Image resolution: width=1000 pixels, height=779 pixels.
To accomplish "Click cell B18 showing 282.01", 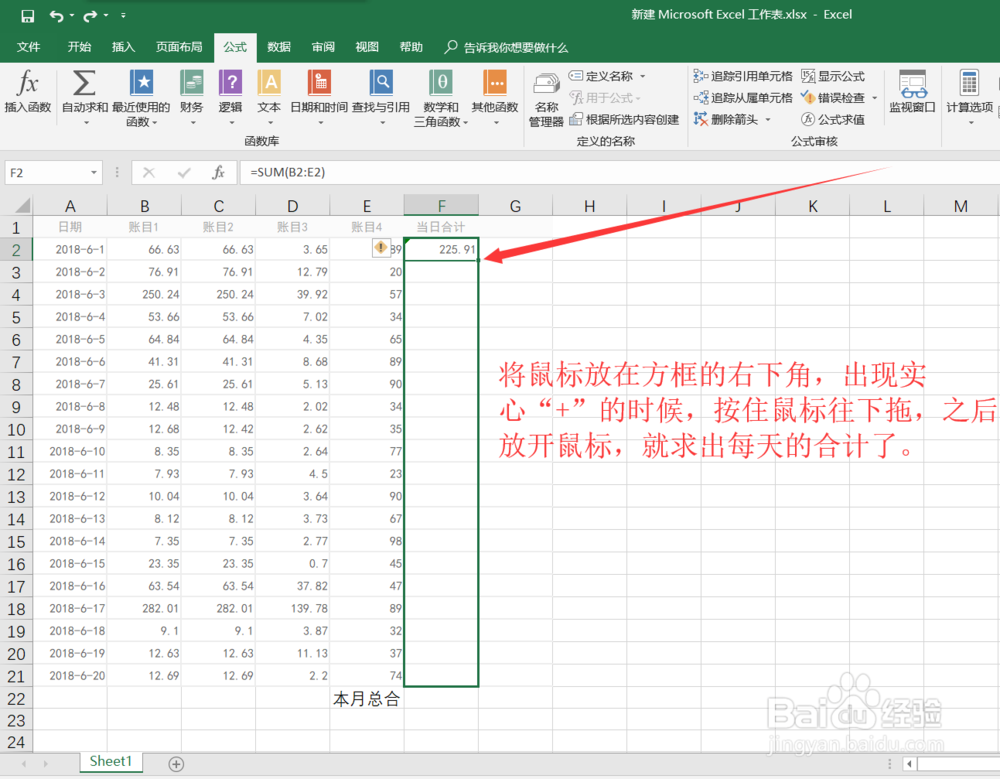I will 144,609.
